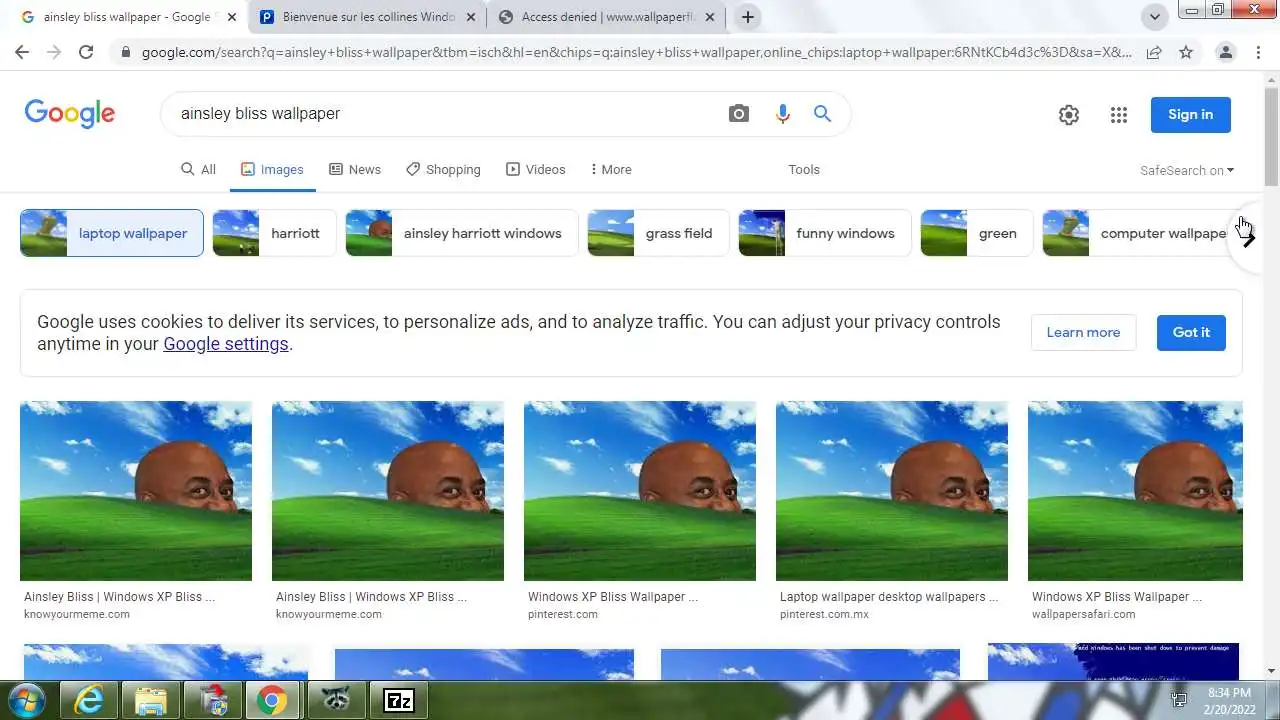Click the pinterest.com.mx source text

(824, 614)
